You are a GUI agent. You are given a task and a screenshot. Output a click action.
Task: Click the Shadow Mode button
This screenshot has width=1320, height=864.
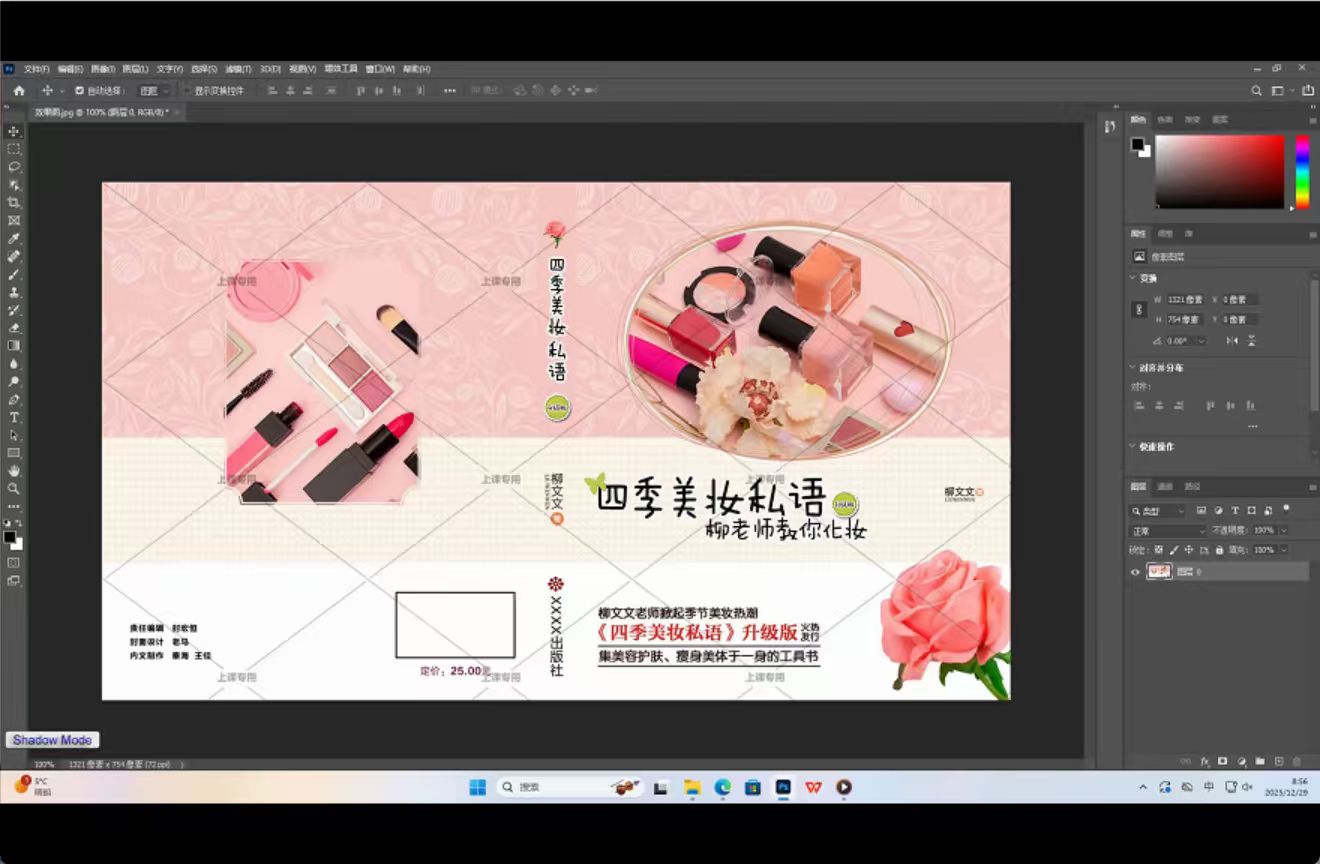click(x=52, y=740)
